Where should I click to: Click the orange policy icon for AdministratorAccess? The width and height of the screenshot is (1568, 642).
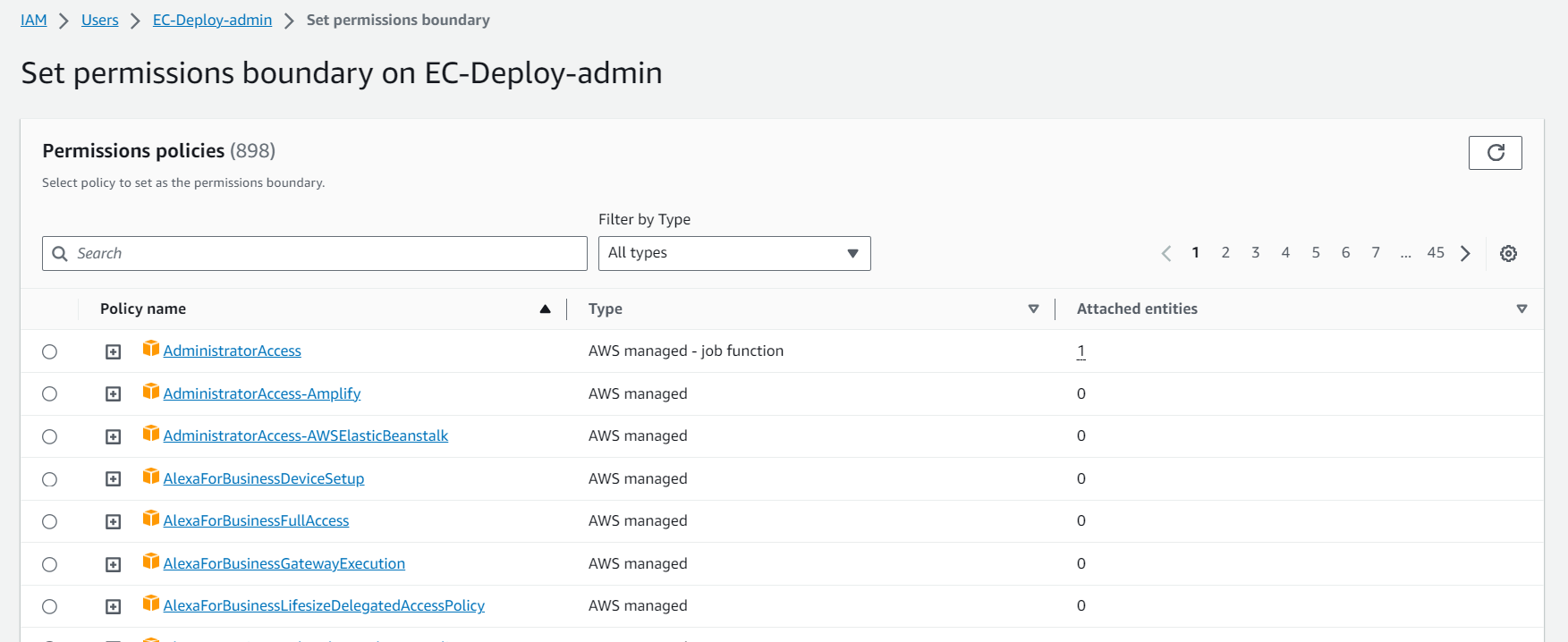tap(151, 349)
